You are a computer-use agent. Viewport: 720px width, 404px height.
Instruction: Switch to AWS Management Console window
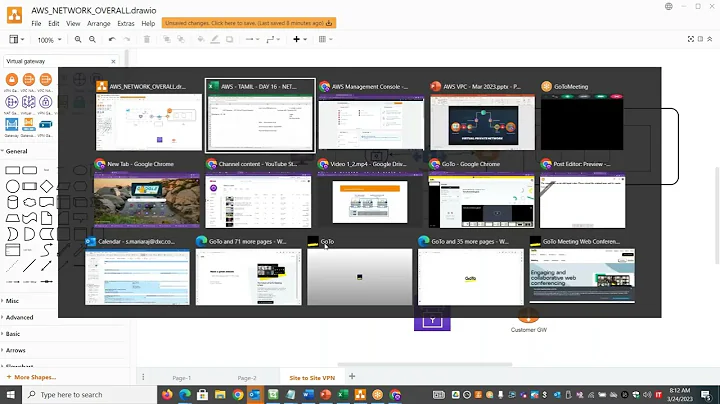click(x=371, y=122)
